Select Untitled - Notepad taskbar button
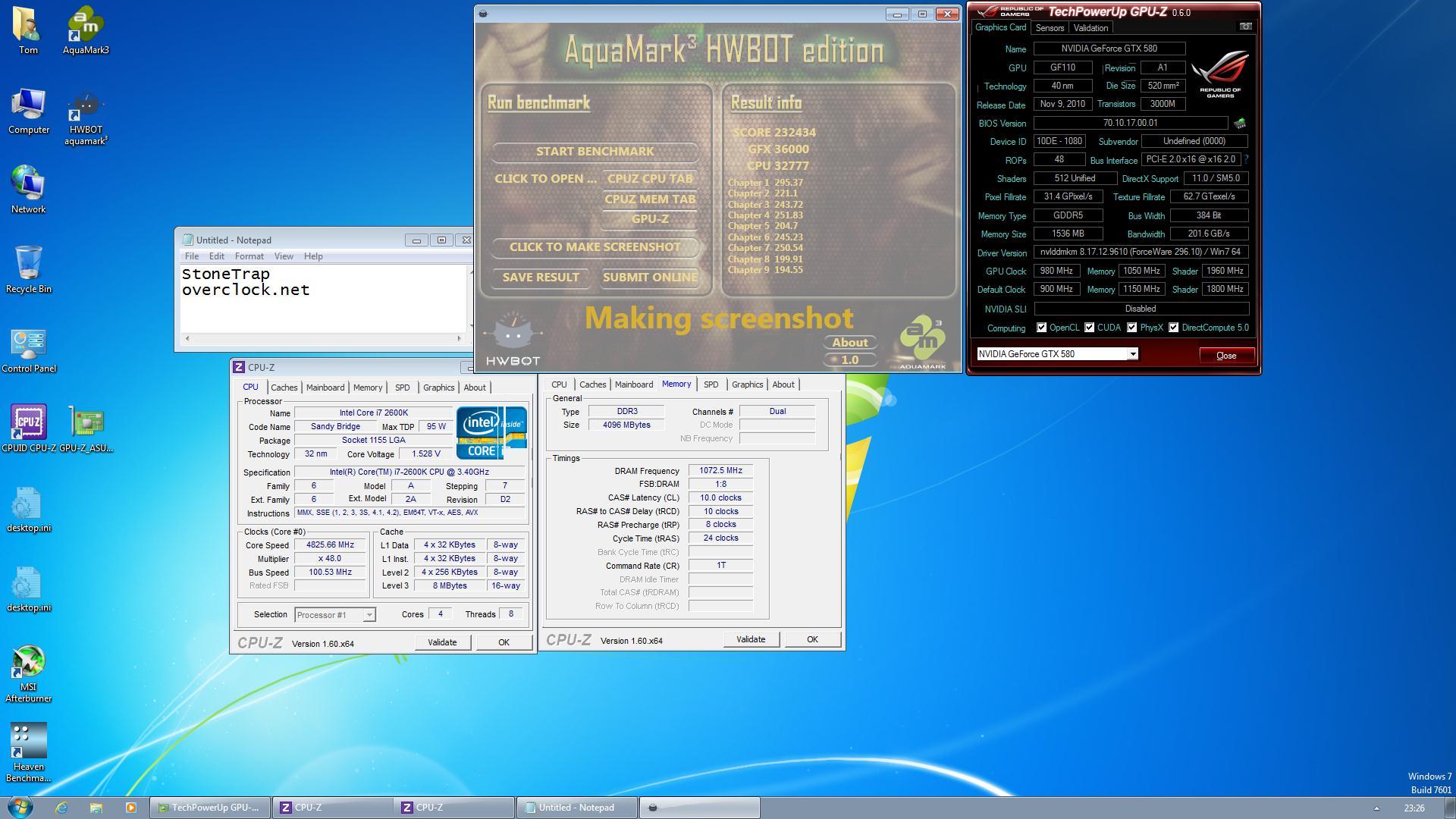 point(576,808)
